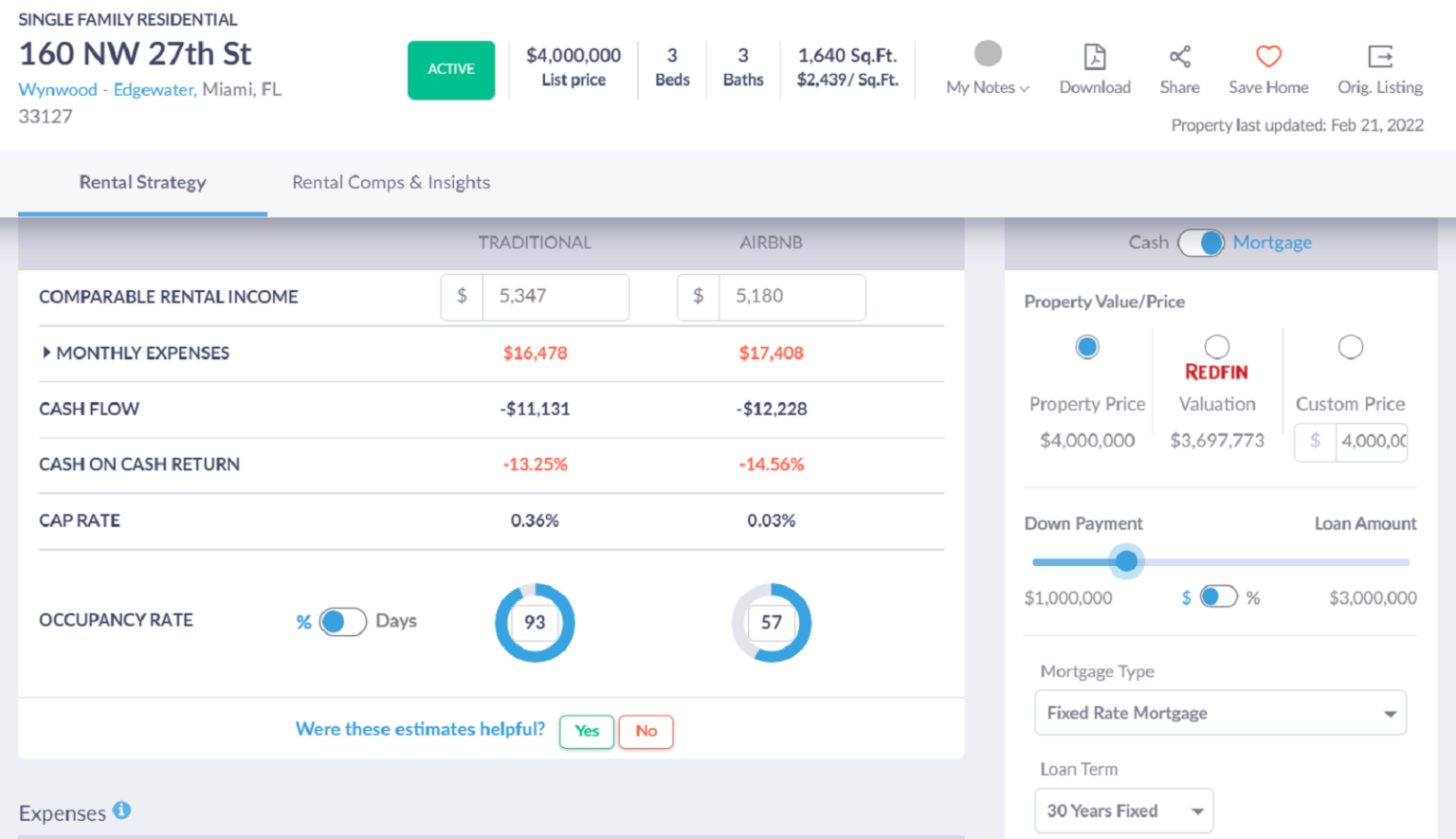Open the Wynwood - Edgewater neighborhood link
The image size is (1456, 839).
(x=105, y=89)
